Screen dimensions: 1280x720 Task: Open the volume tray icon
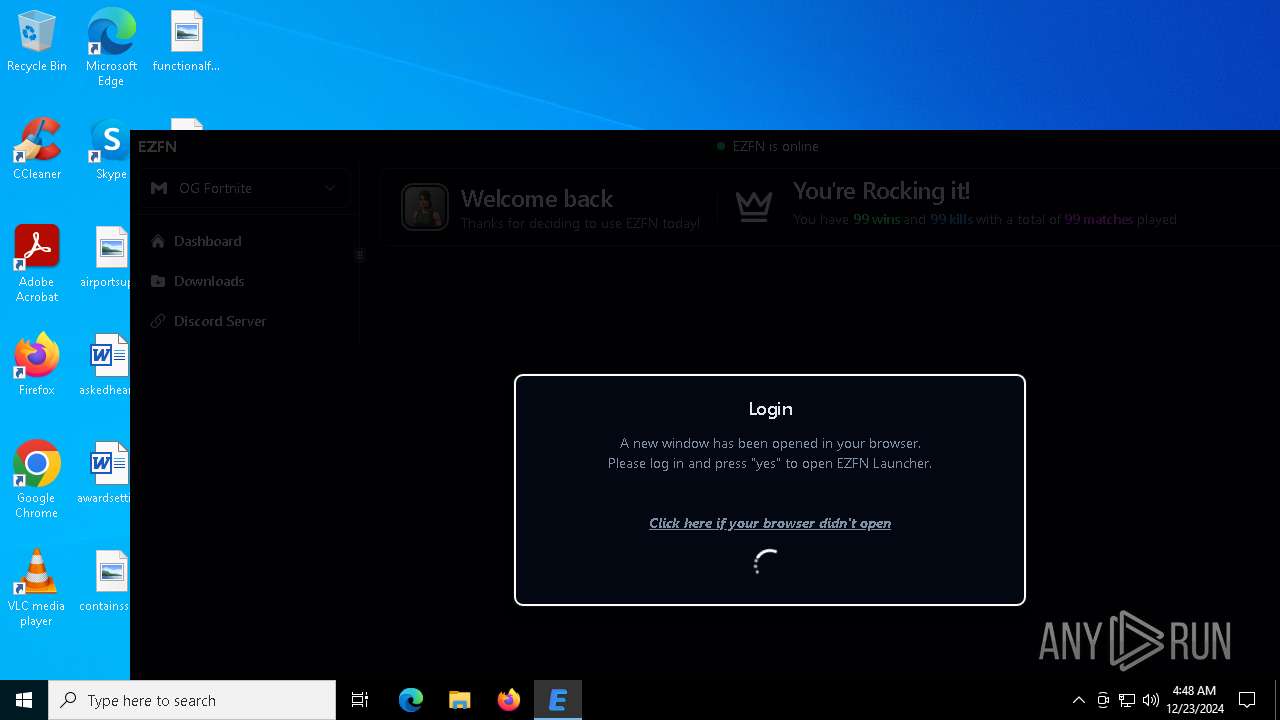[x=1151, y=700]
